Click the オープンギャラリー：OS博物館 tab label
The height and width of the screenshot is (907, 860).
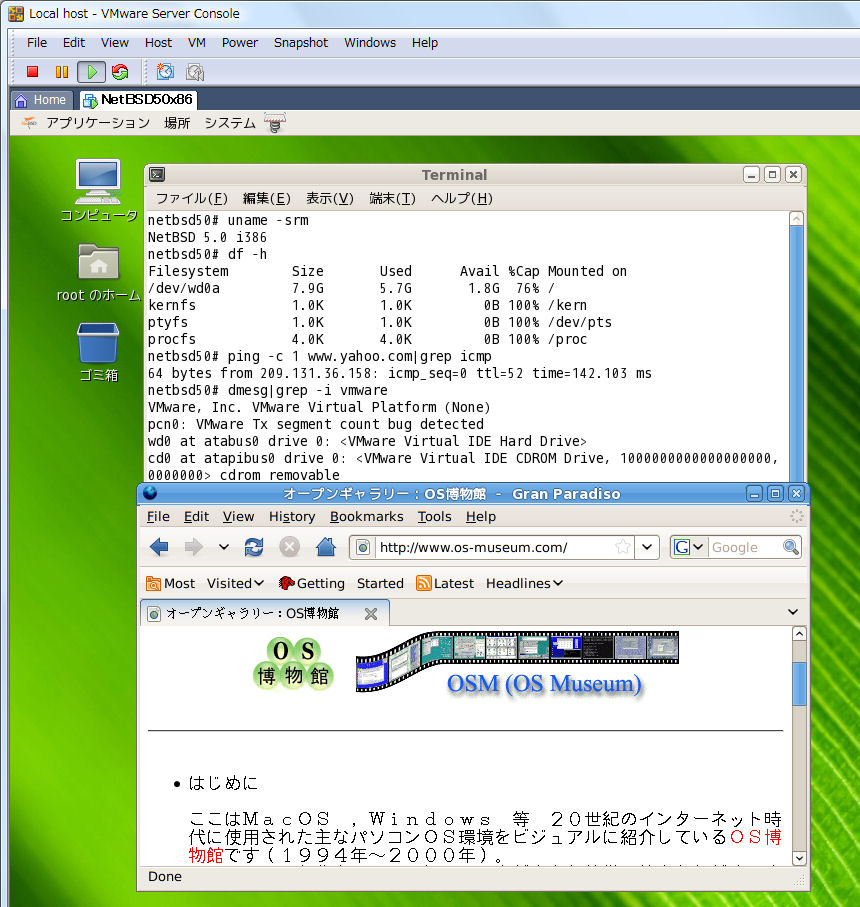[253, 613]
